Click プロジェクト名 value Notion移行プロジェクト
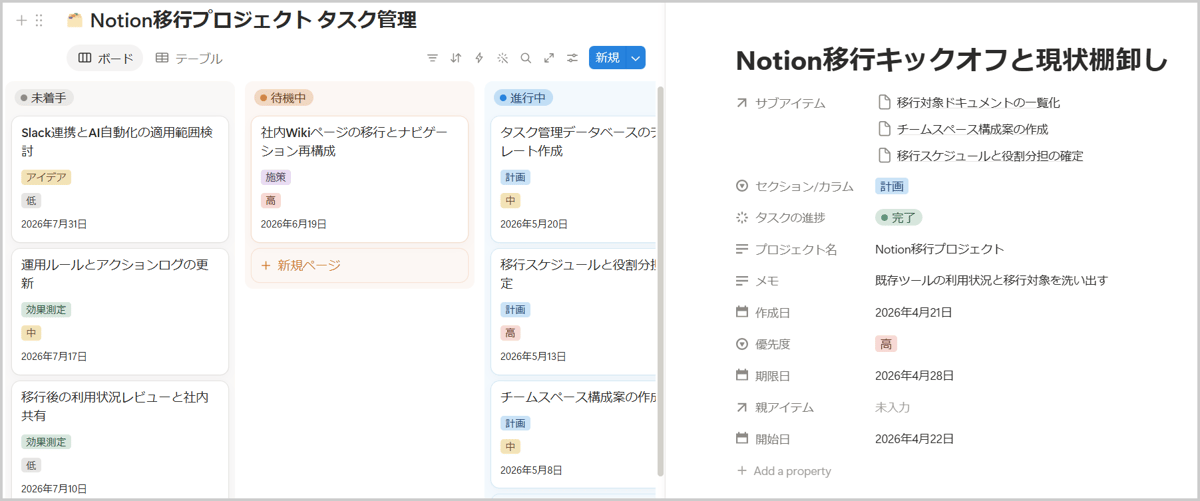This screenshot has height=501, width=1200. (x=939, y=249)
